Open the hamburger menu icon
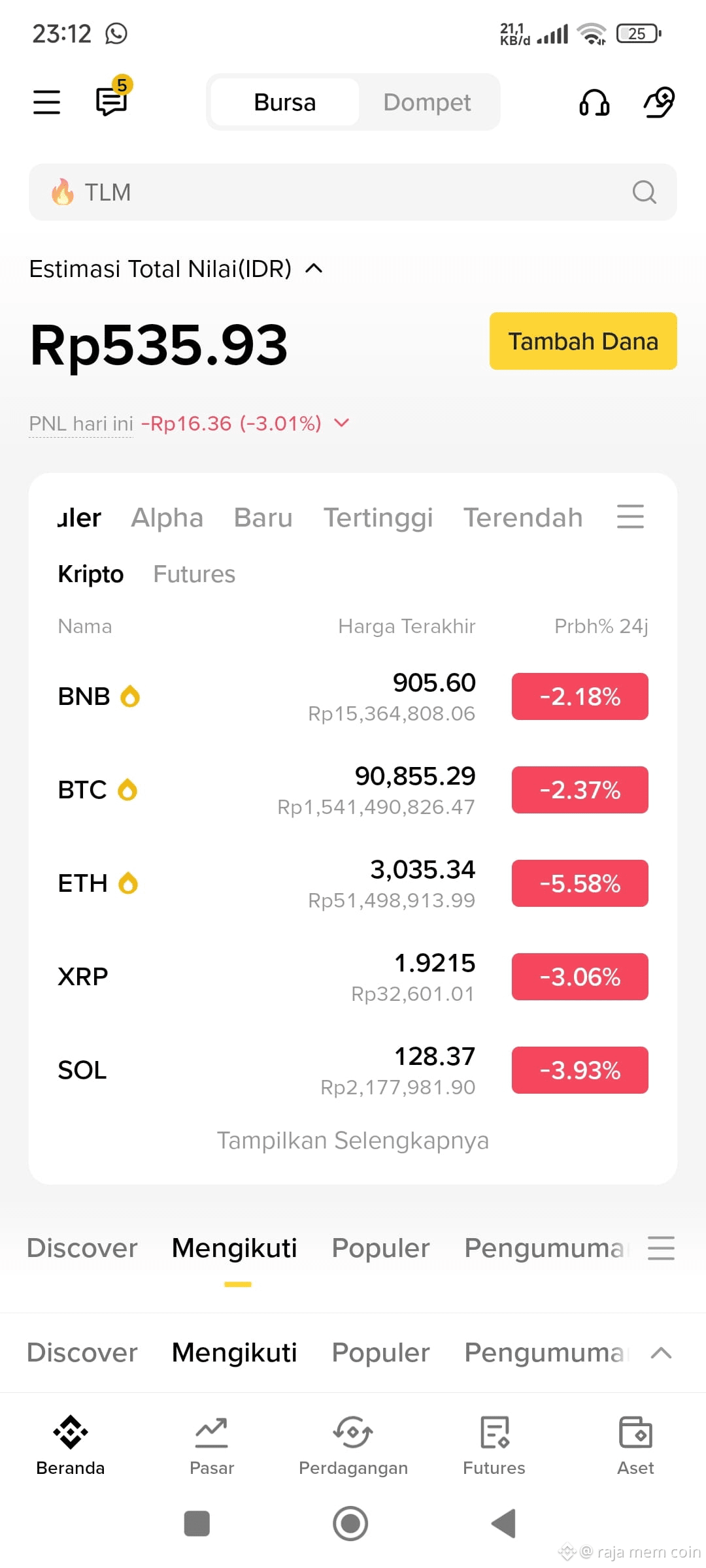Viewport: 706px width, 1568px height. [x=46, y=102]
